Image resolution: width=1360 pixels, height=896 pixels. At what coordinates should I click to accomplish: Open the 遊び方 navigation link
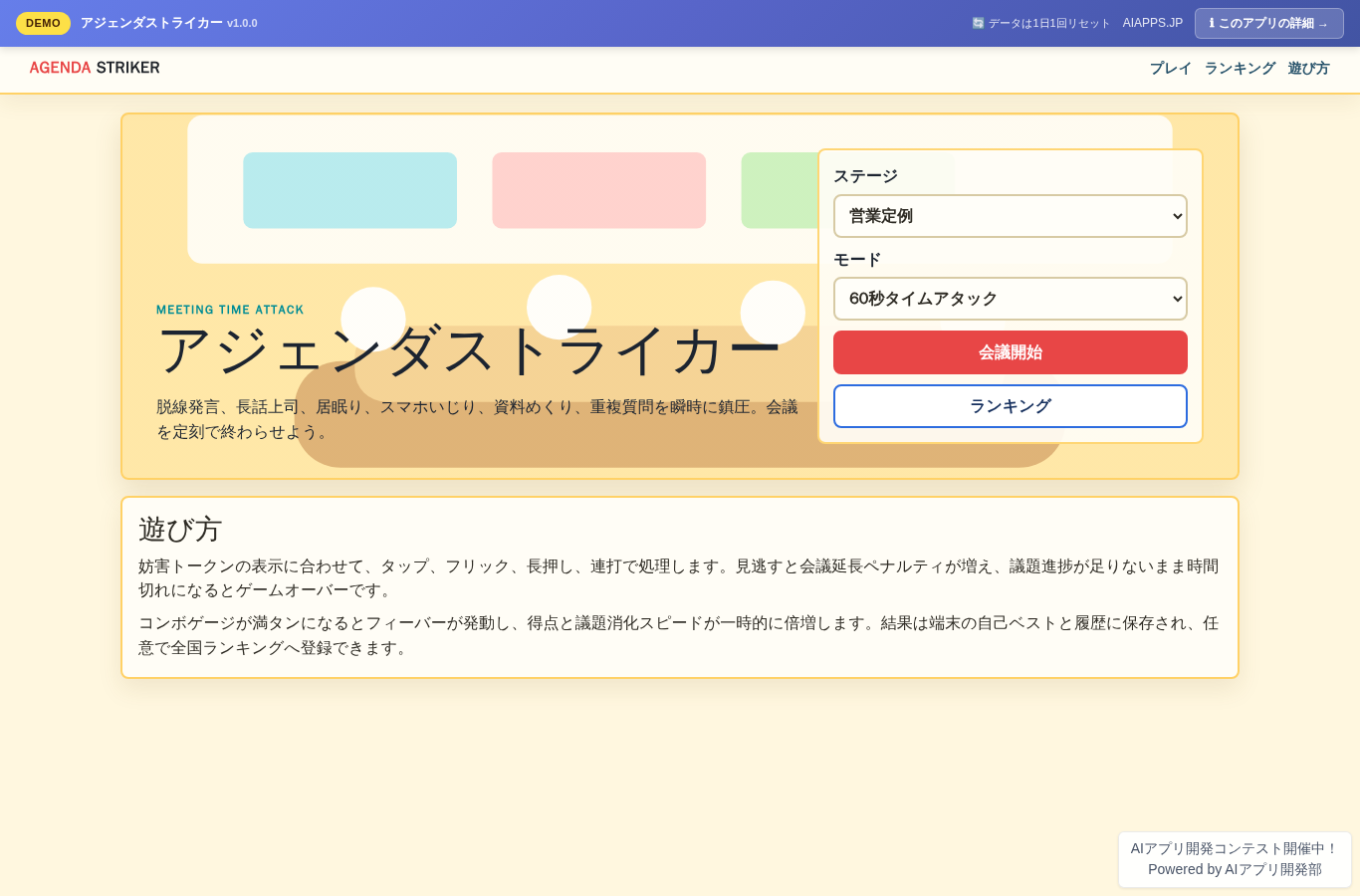(x=1308, y=69)
